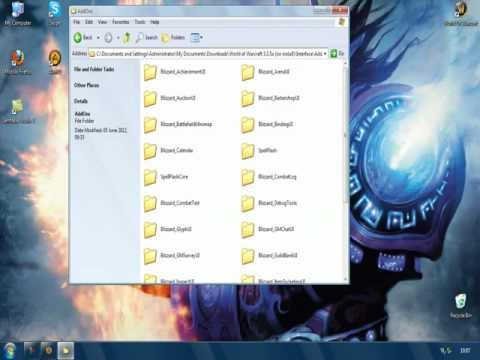Open the Blizzard_AchievementUI folder

point(175,72)
